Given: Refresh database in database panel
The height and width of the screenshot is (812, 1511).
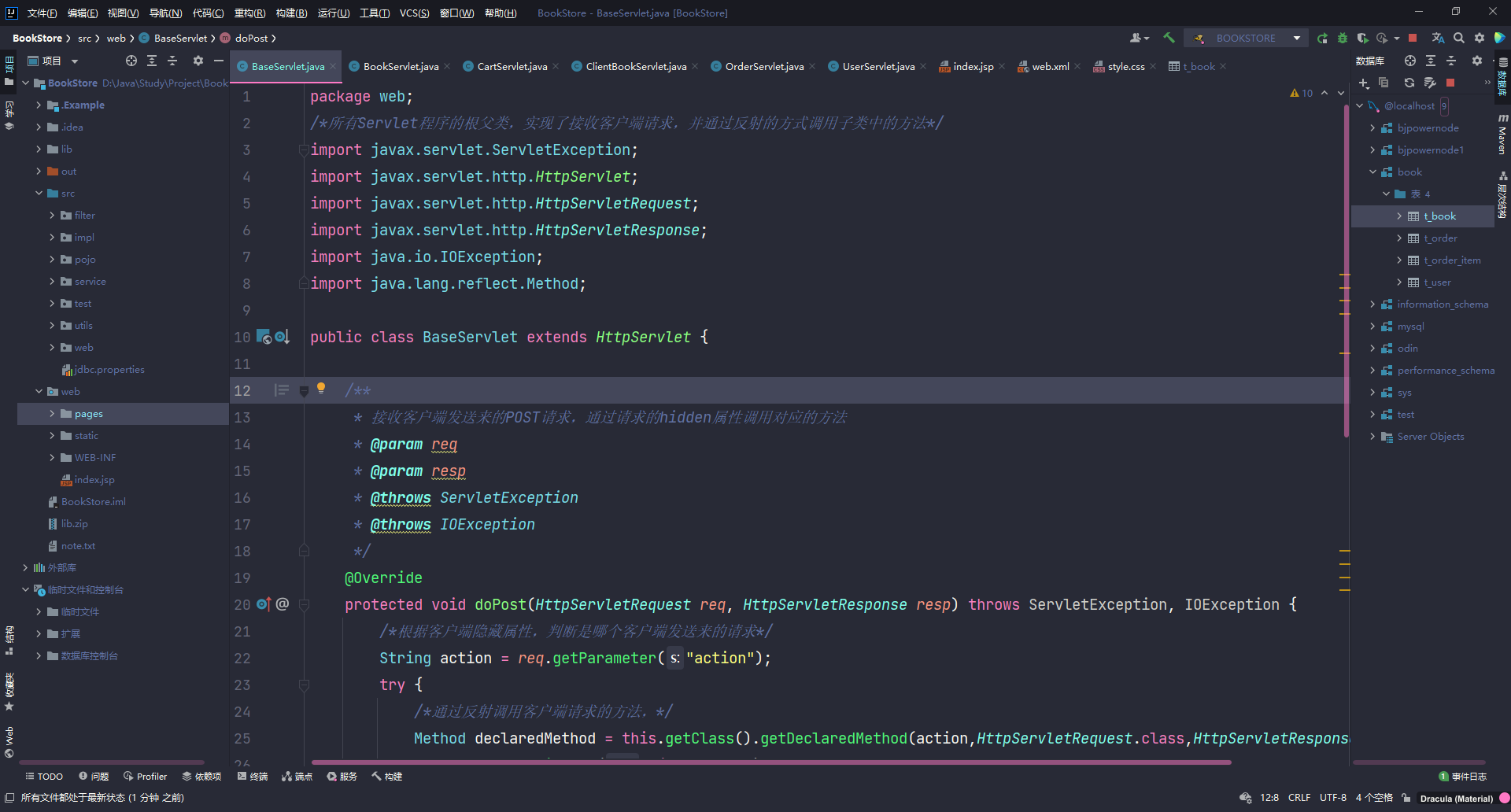Looking at the screenshot, I should pyautogui.click(x=1409, y=83).
